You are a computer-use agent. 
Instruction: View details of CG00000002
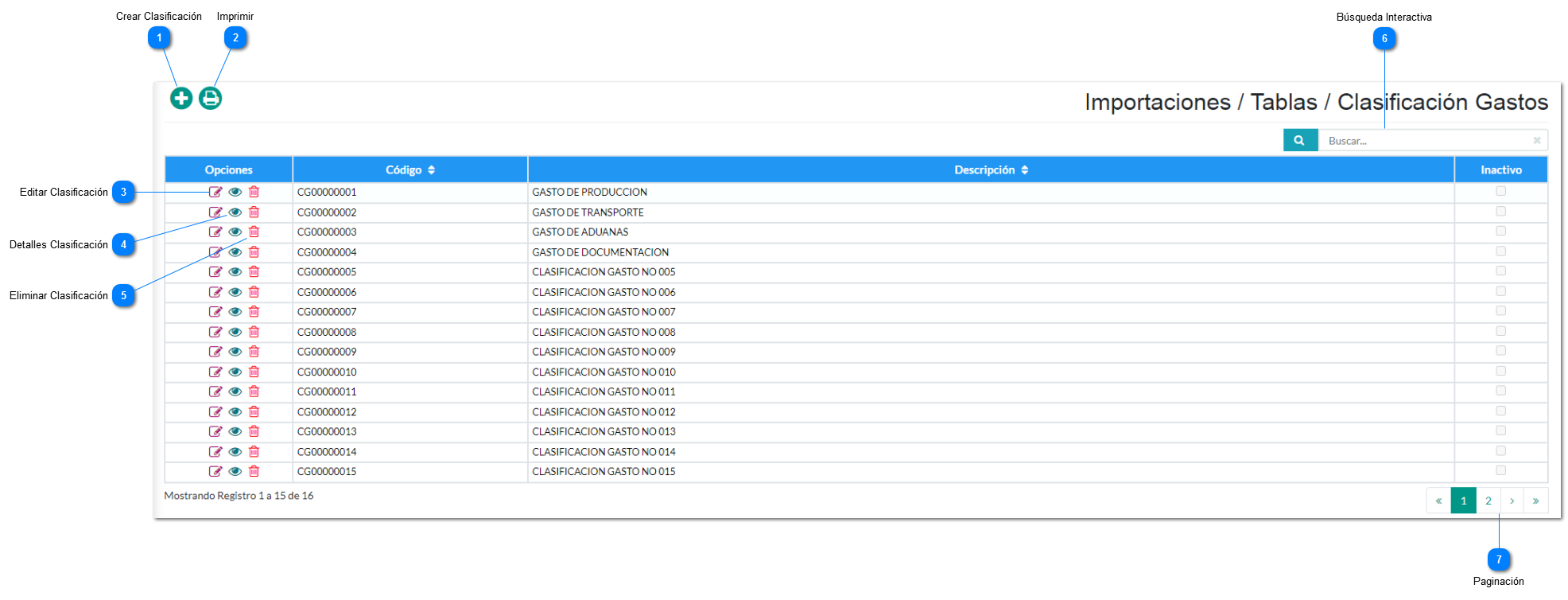click(235, 212)
